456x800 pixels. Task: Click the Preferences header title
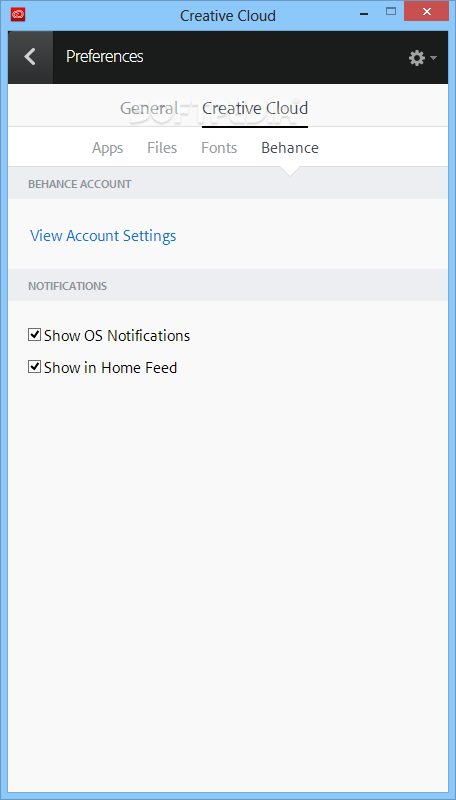[x=105, y=56]
